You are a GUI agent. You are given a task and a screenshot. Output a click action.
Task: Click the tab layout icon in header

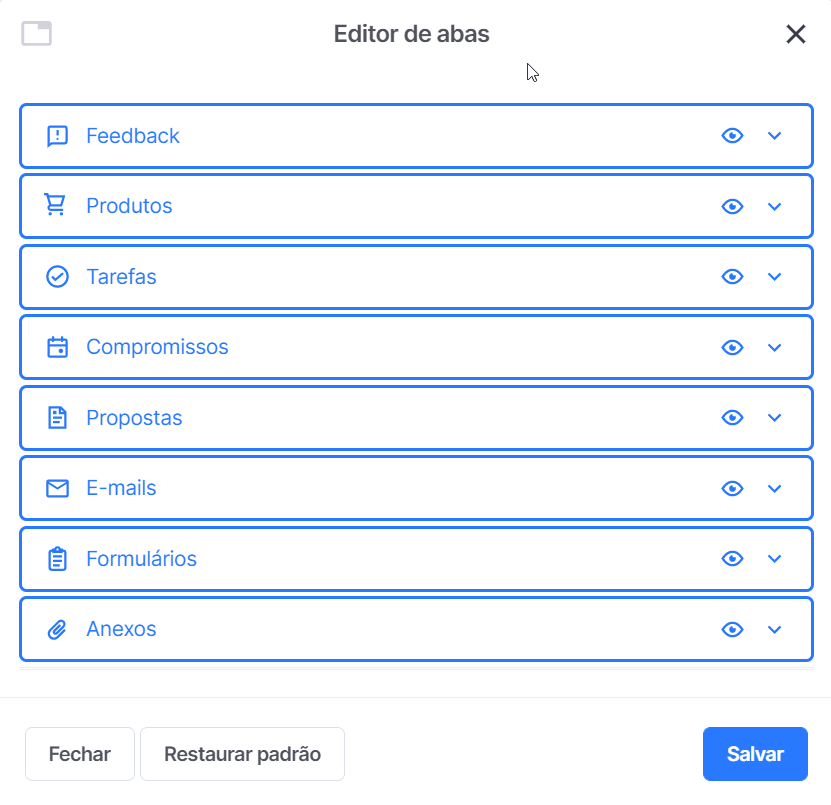click(x=37, y=34)
